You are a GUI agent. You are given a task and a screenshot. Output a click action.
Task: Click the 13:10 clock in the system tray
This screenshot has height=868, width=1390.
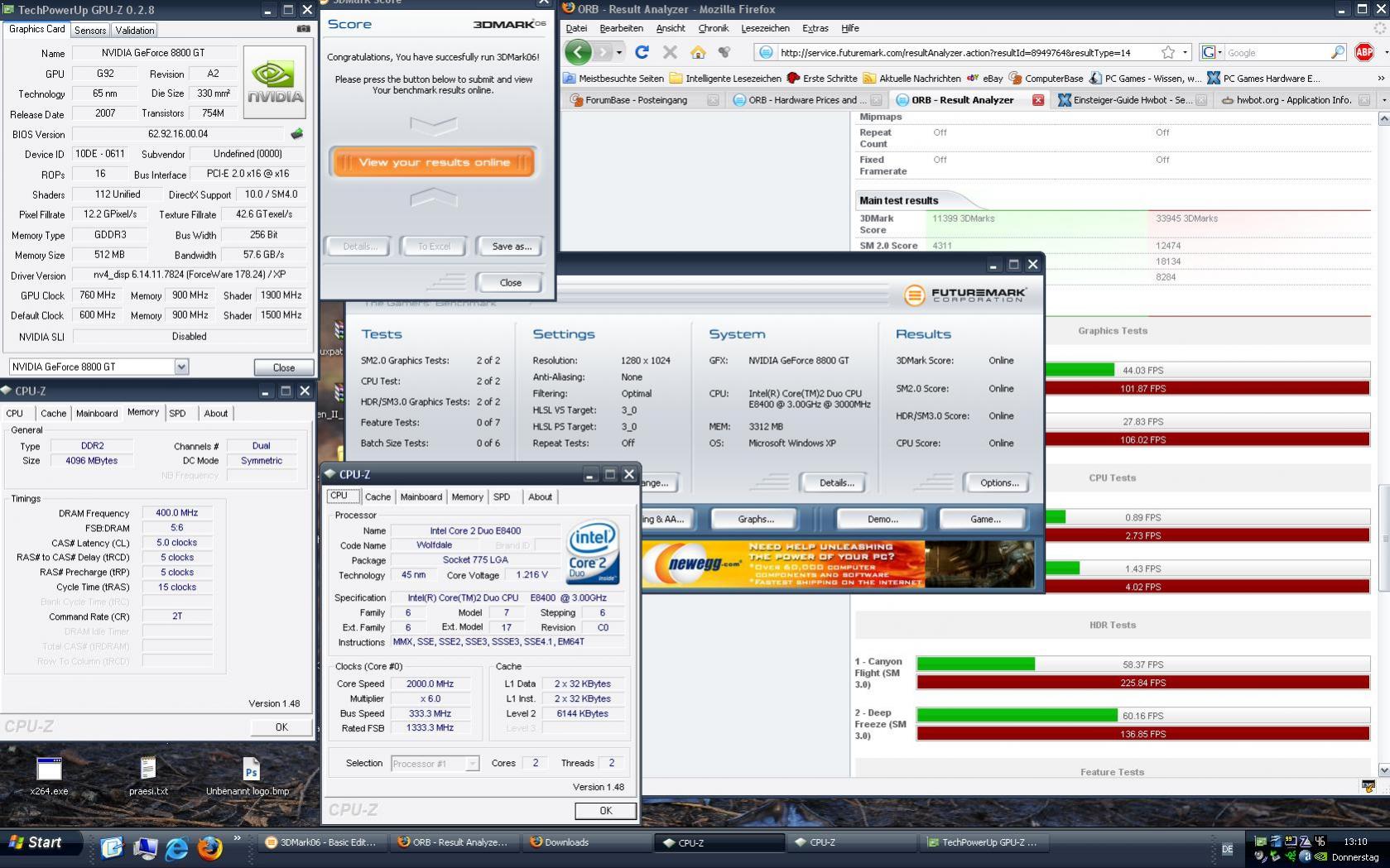point(1355,842)
